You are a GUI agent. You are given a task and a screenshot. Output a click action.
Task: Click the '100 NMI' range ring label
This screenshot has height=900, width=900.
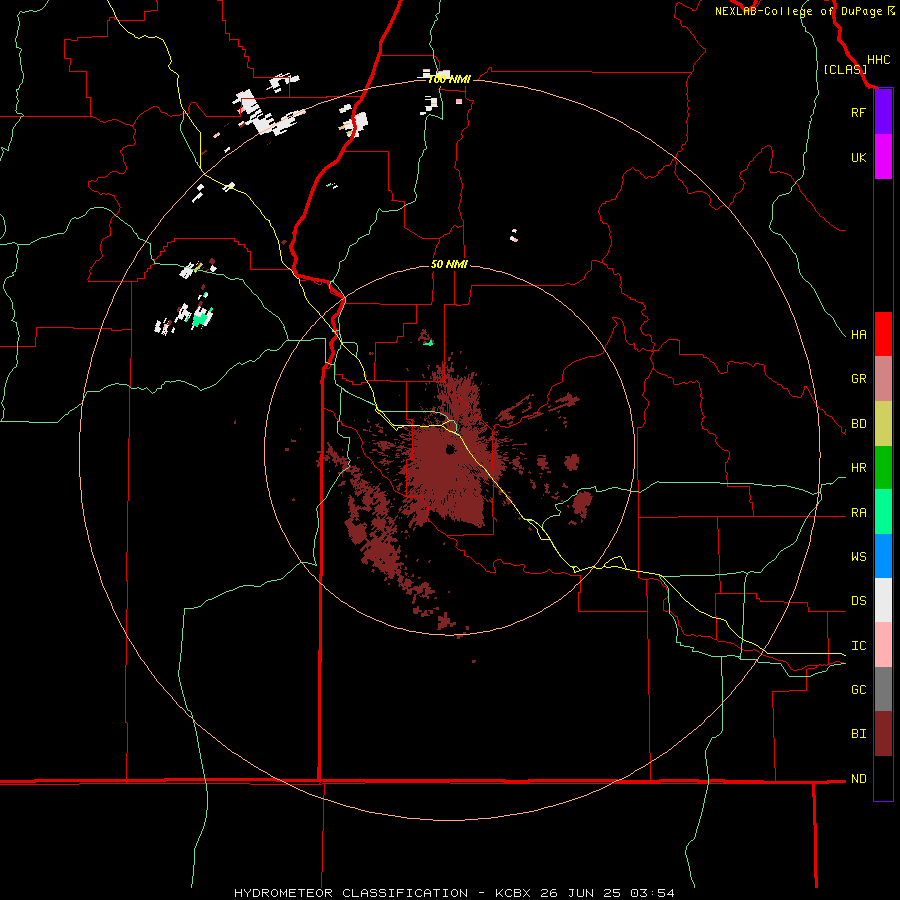coord(449,79)
